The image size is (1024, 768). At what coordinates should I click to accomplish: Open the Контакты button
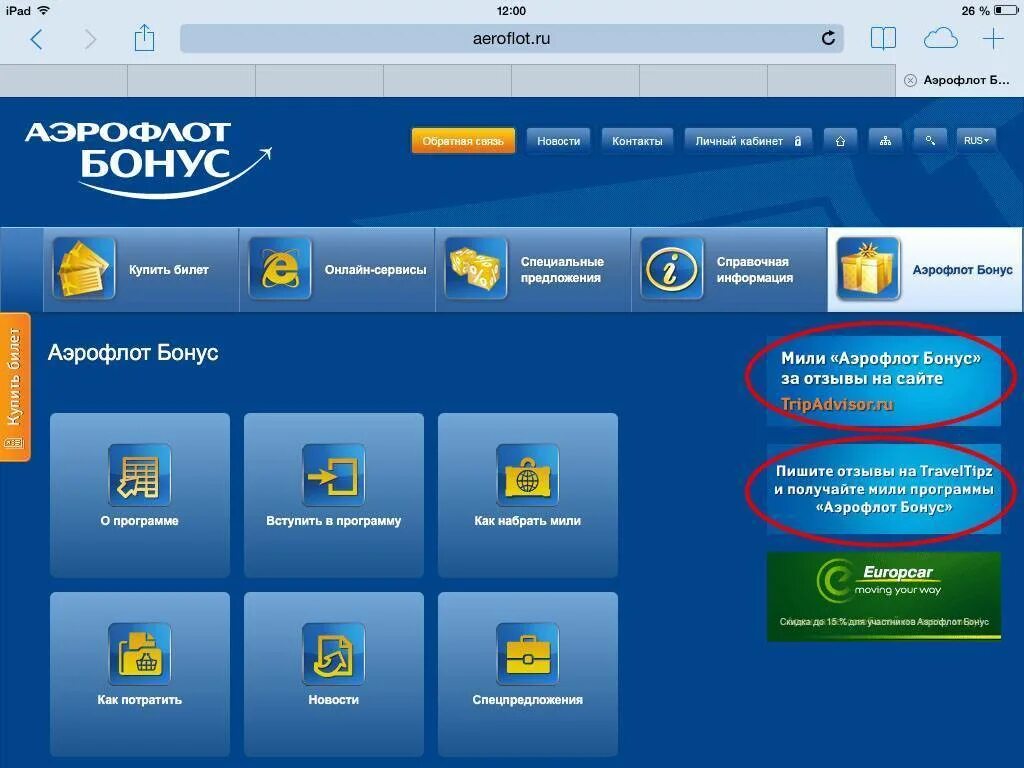[637, 141]
